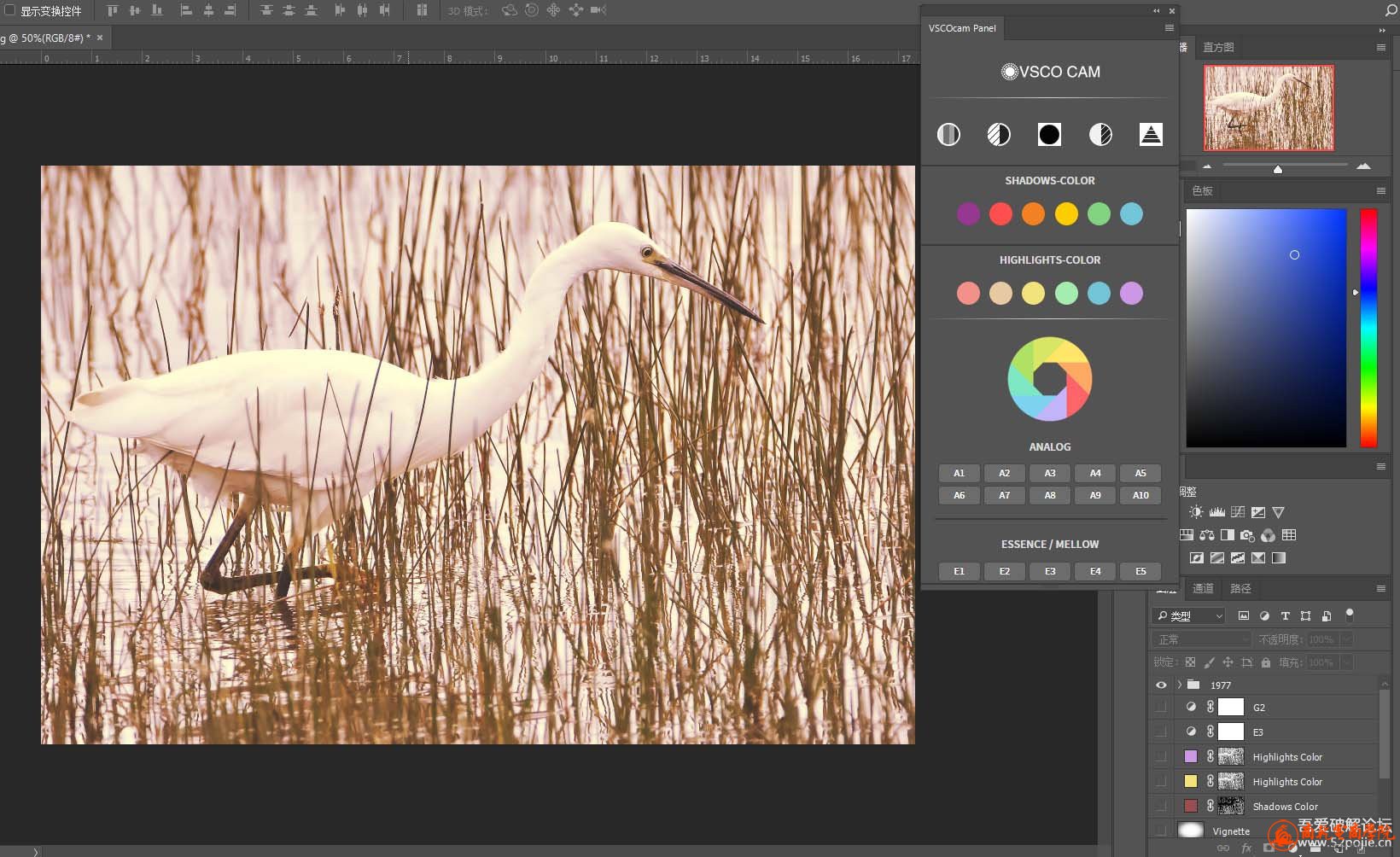
Task: Expand the 1977 layer group
Action: coord(1179,685)
